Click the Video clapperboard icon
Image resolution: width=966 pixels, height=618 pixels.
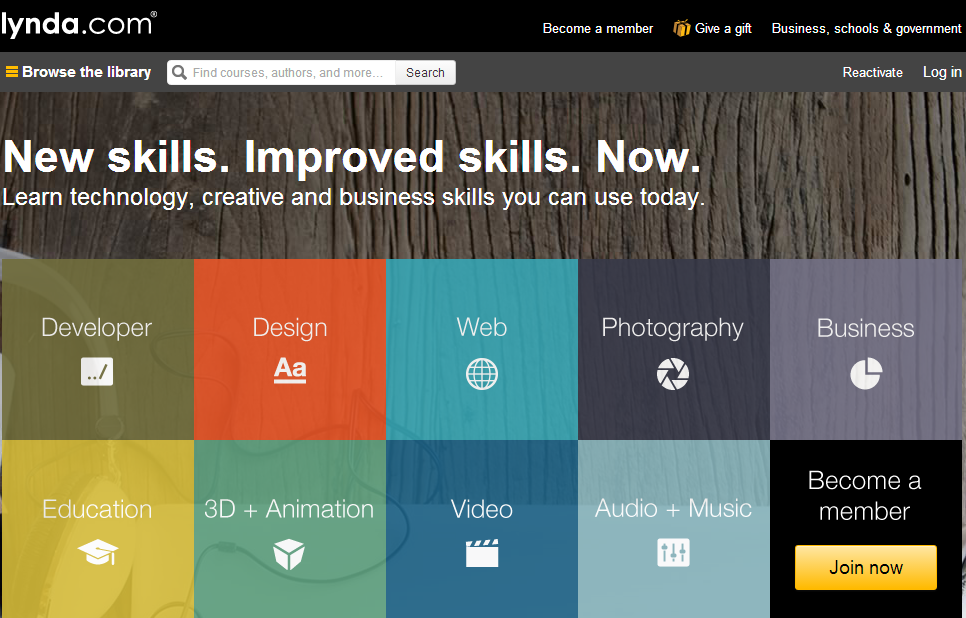tap(481, 553)
